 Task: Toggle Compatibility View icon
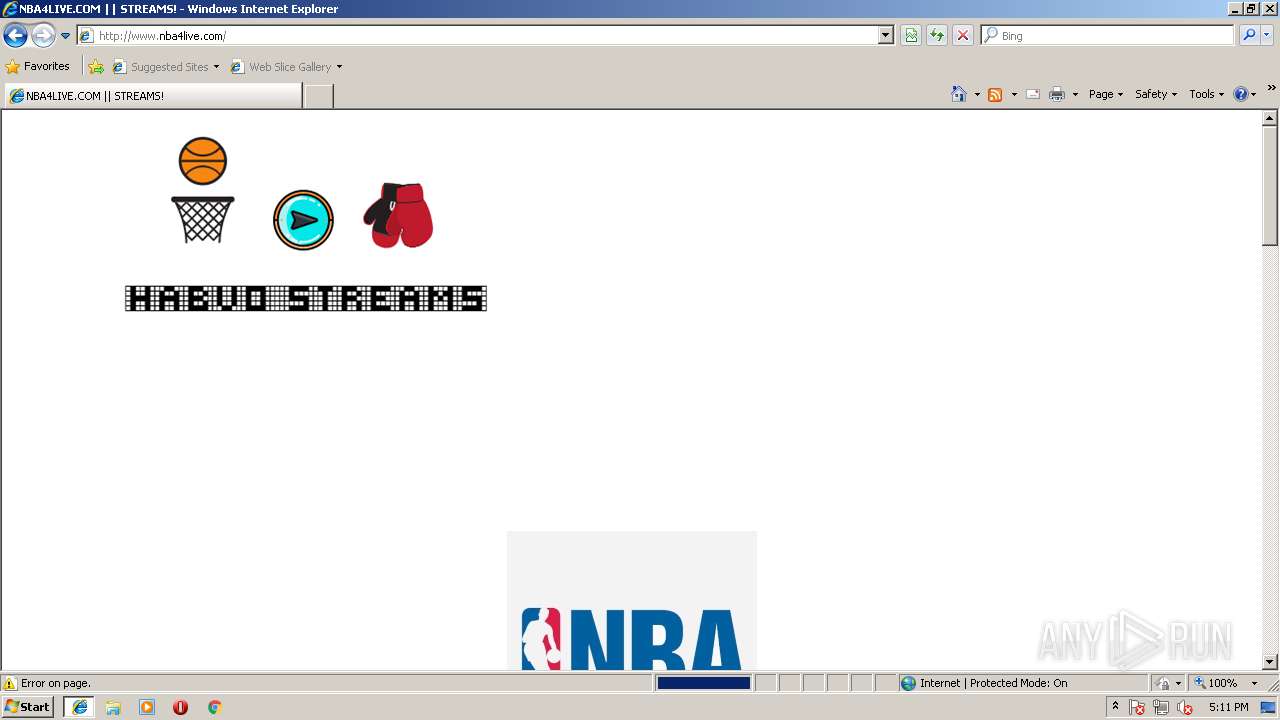point(911,35)
